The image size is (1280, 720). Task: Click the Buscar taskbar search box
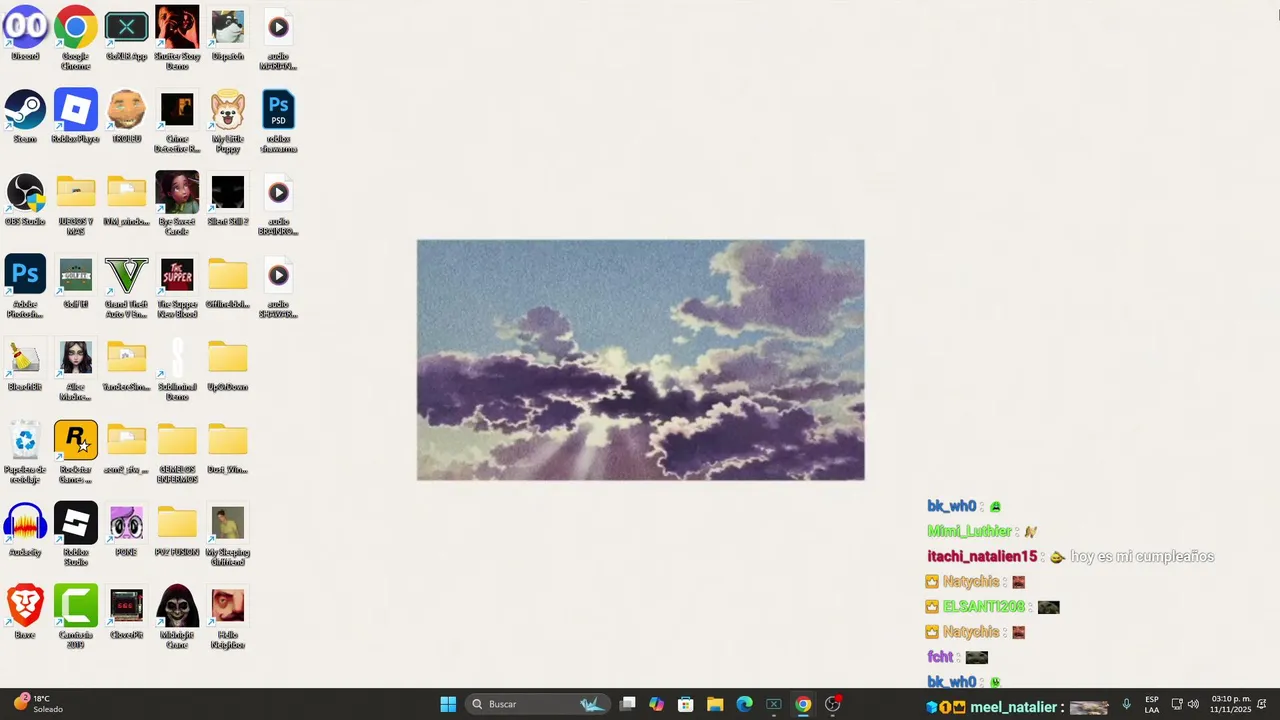pos(539,704)
